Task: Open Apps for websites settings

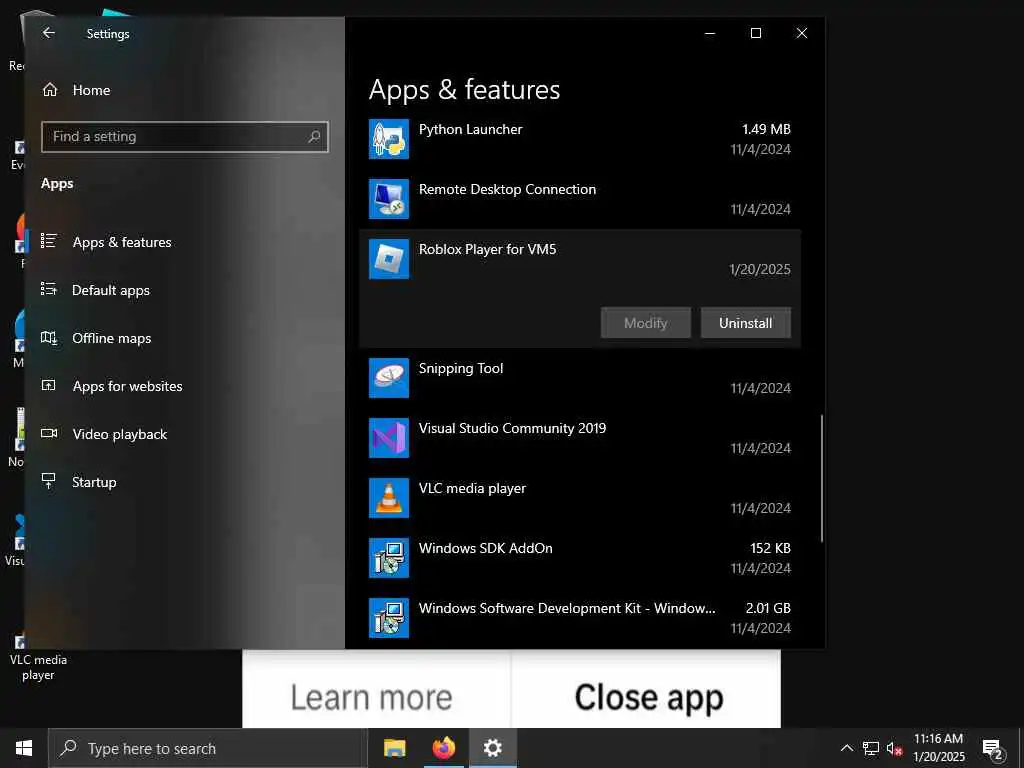Action: 127,387
